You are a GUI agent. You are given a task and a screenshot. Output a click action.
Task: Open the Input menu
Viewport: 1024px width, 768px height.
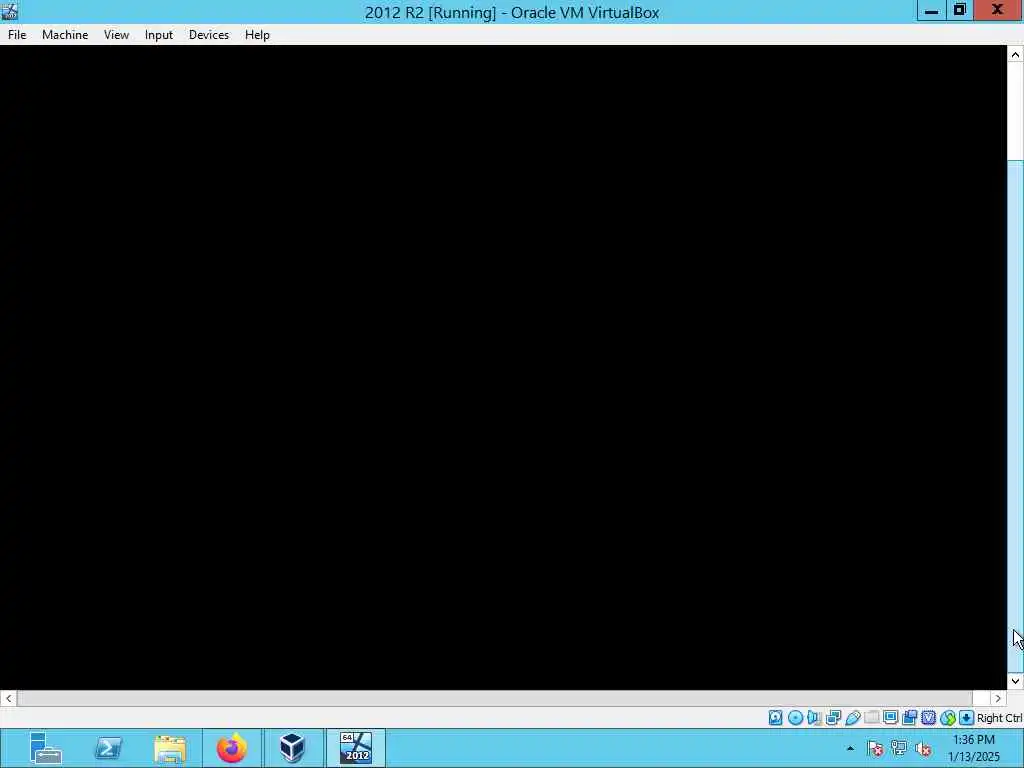pyautogui.click(x=159, y=35)
